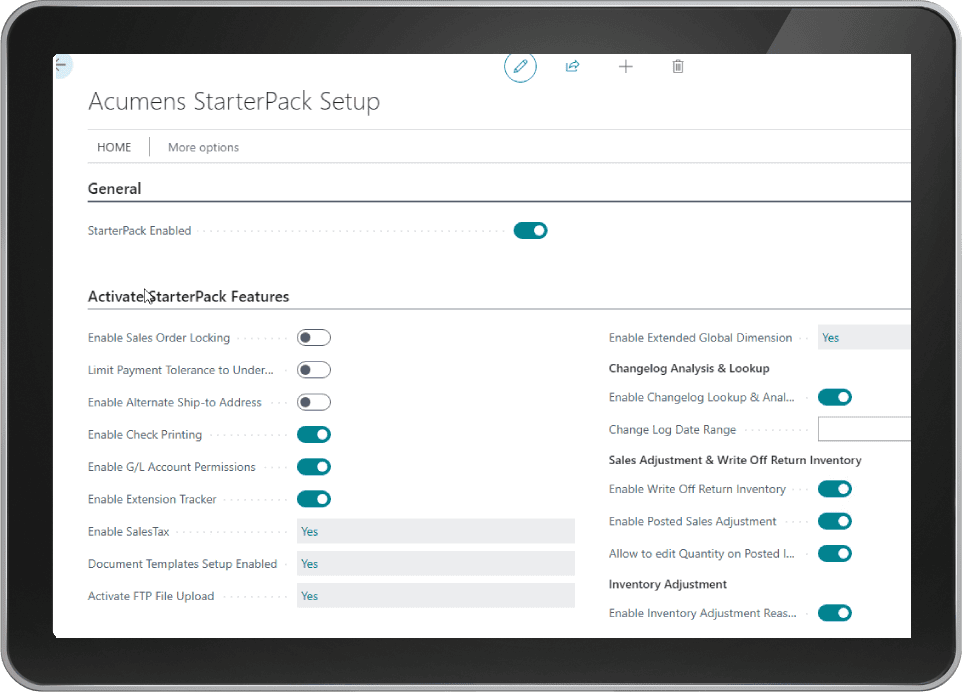
Task: Click the trash delete icon
Action: pos(678,66)
